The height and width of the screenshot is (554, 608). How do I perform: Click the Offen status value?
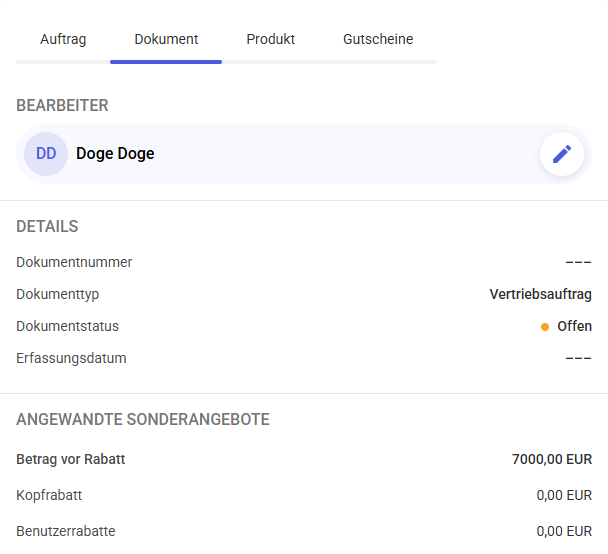coord(574,326)
